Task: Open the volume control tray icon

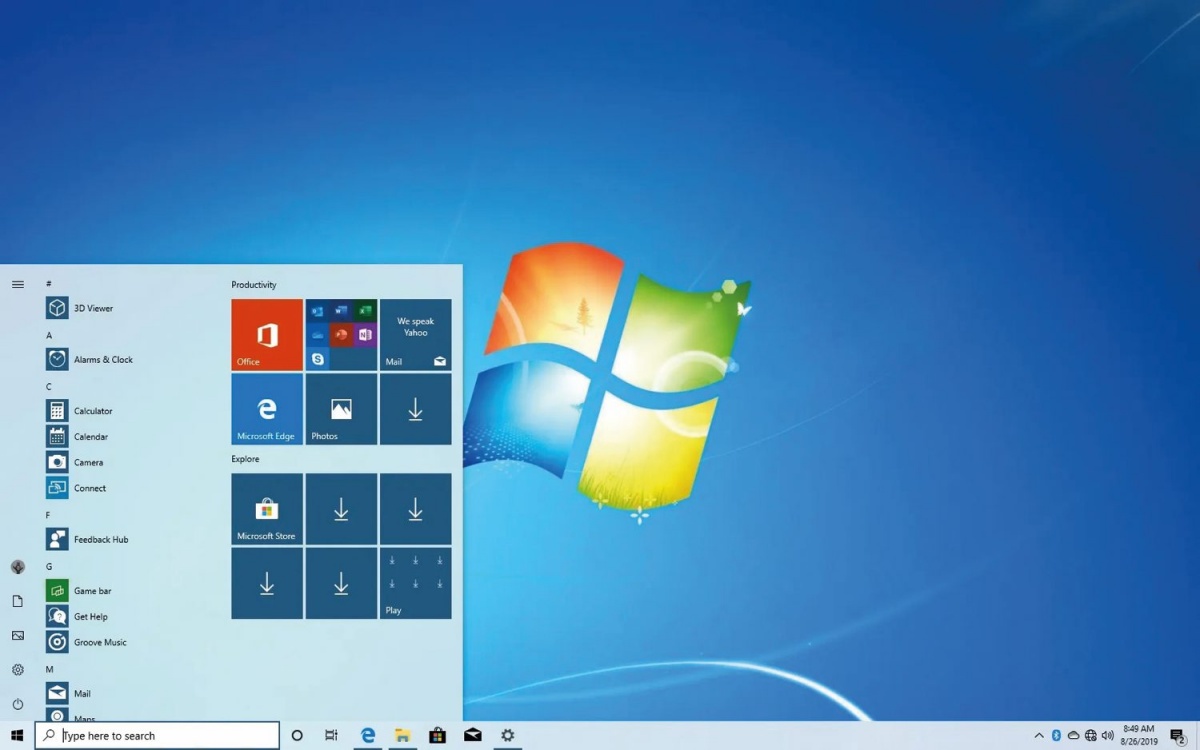Action: pyautogui.click(x=1108, y=736)
